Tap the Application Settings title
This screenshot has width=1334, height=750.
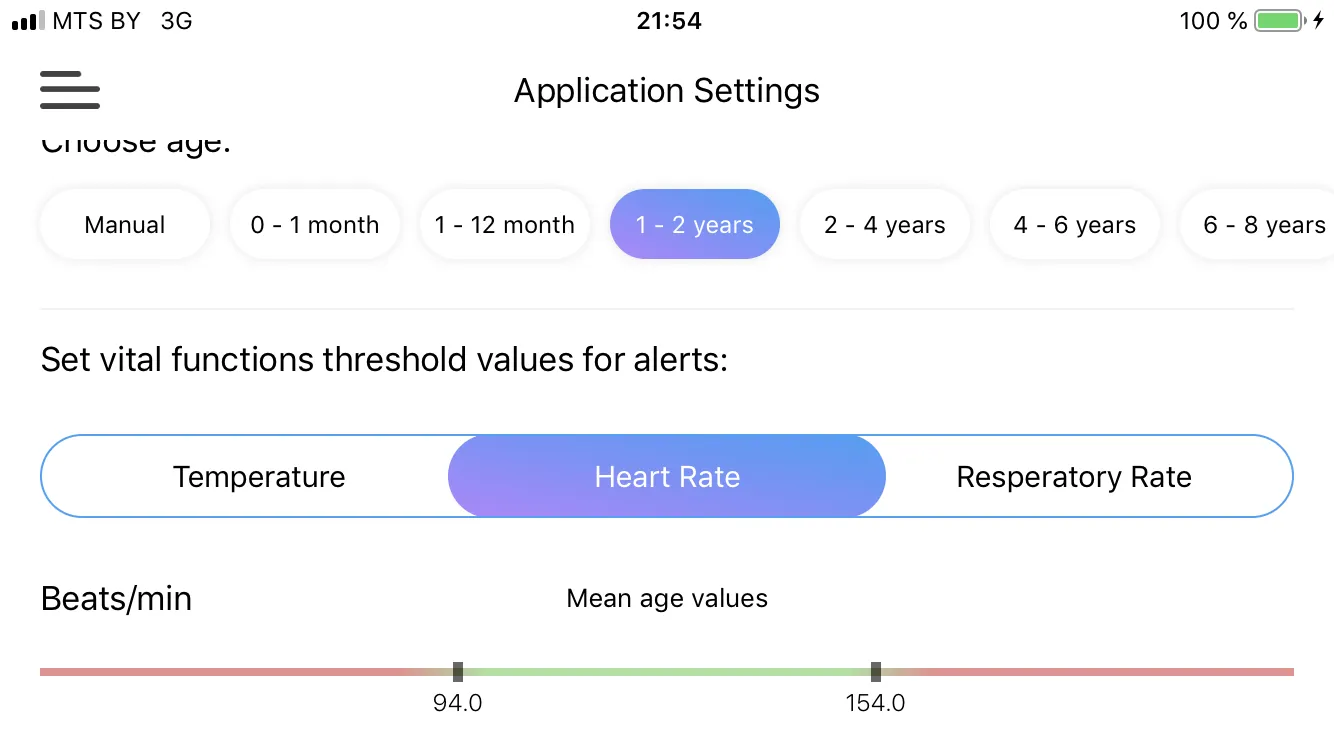(667, 91)
